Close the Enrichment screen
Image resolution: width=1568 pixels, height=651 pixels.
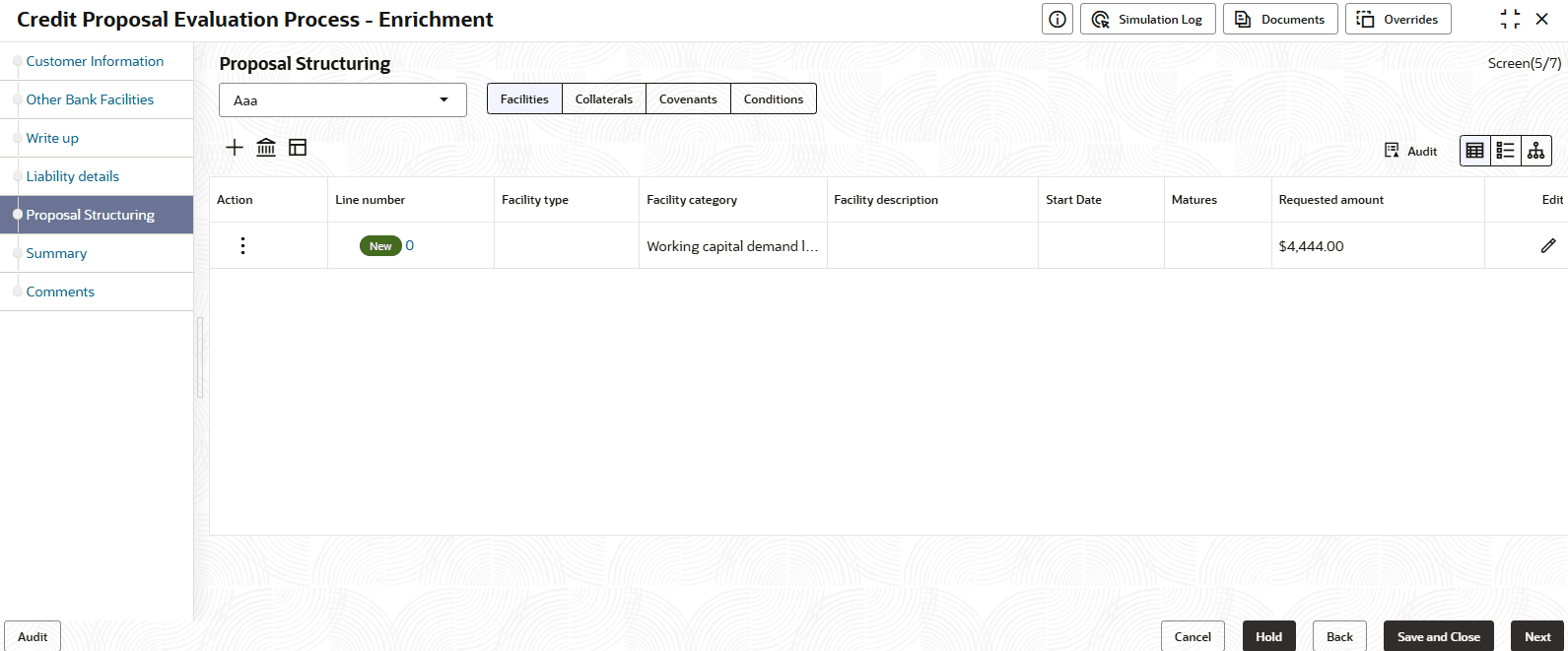[x=1542, y=19]
